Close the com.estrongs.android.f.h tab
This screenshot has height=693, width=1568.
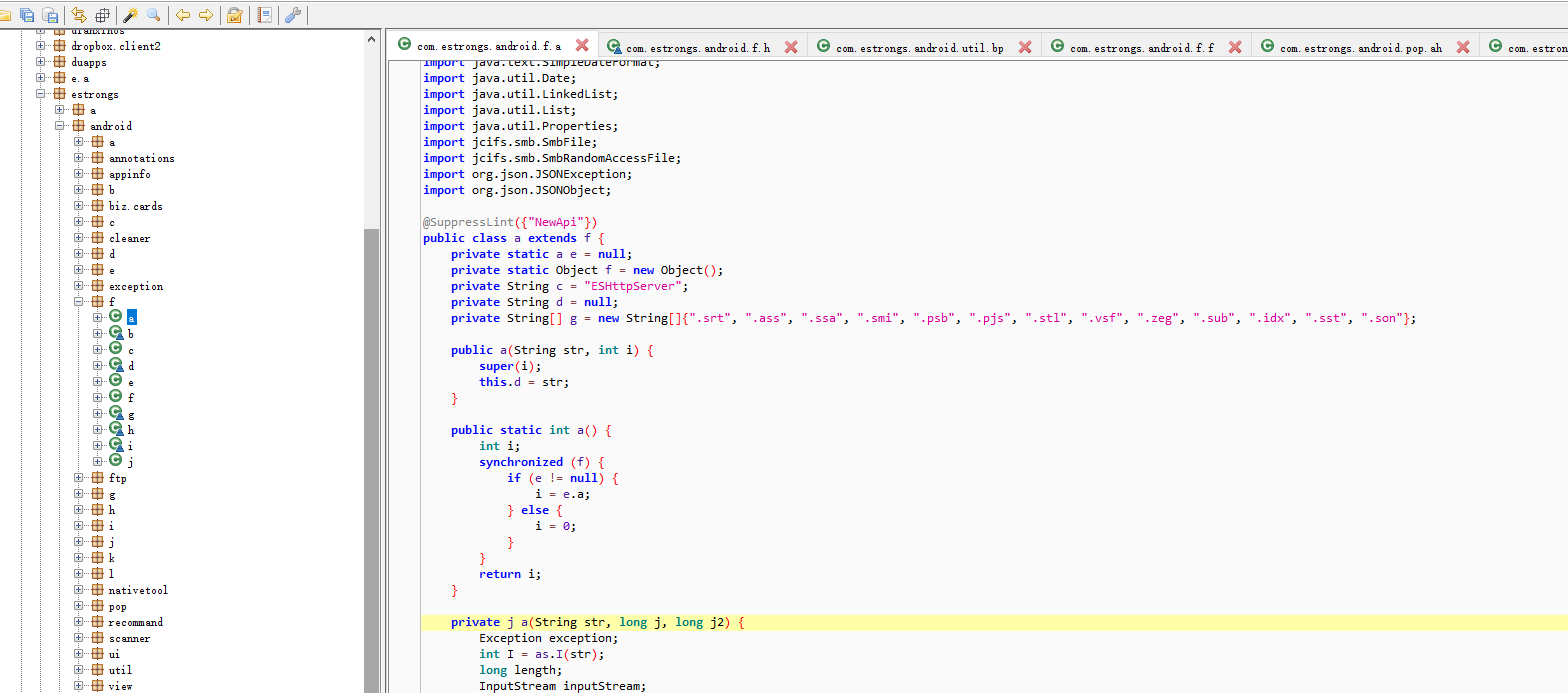point(791,47)
